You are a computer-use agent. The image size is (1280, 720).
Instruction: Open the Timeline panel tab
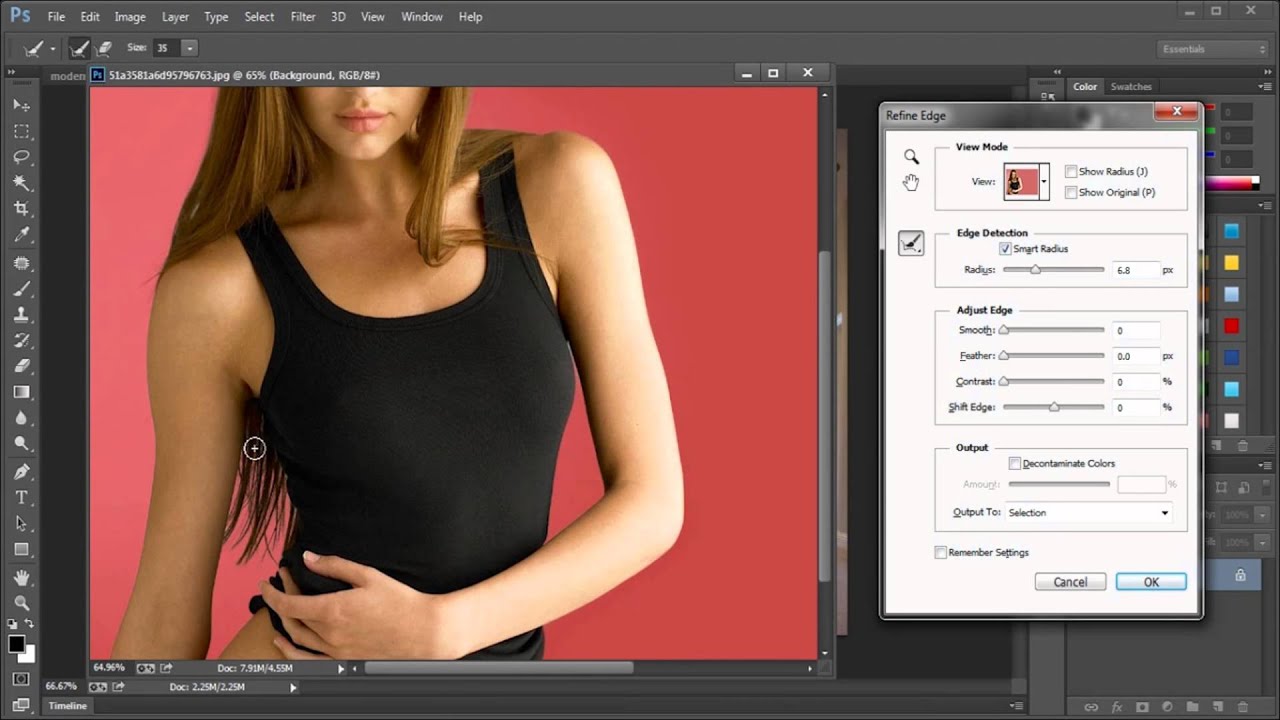[x=68, y=706]
